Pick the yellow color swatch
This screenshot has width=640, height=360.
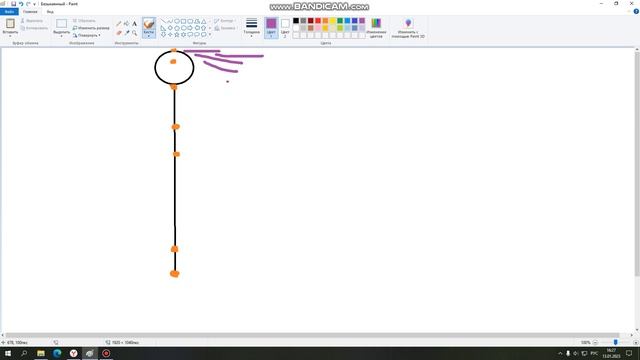(x=333, y=21)
